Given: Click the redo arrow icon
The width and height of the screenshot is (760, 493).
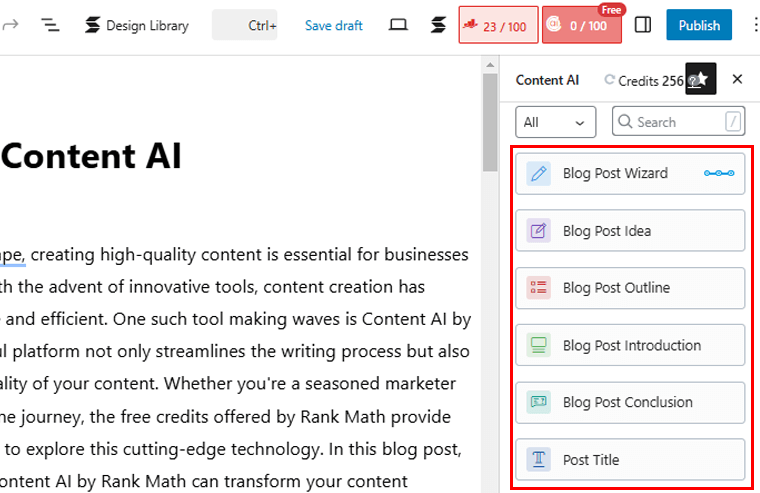Looking at the screenshot, I should point(10,24).
